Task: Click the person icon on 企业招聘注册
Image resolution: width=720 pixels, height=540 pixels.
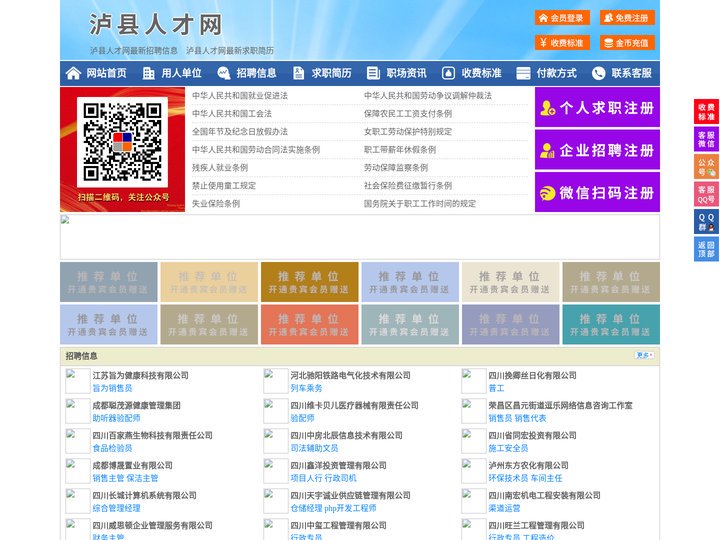Action: tap(547, 150)
